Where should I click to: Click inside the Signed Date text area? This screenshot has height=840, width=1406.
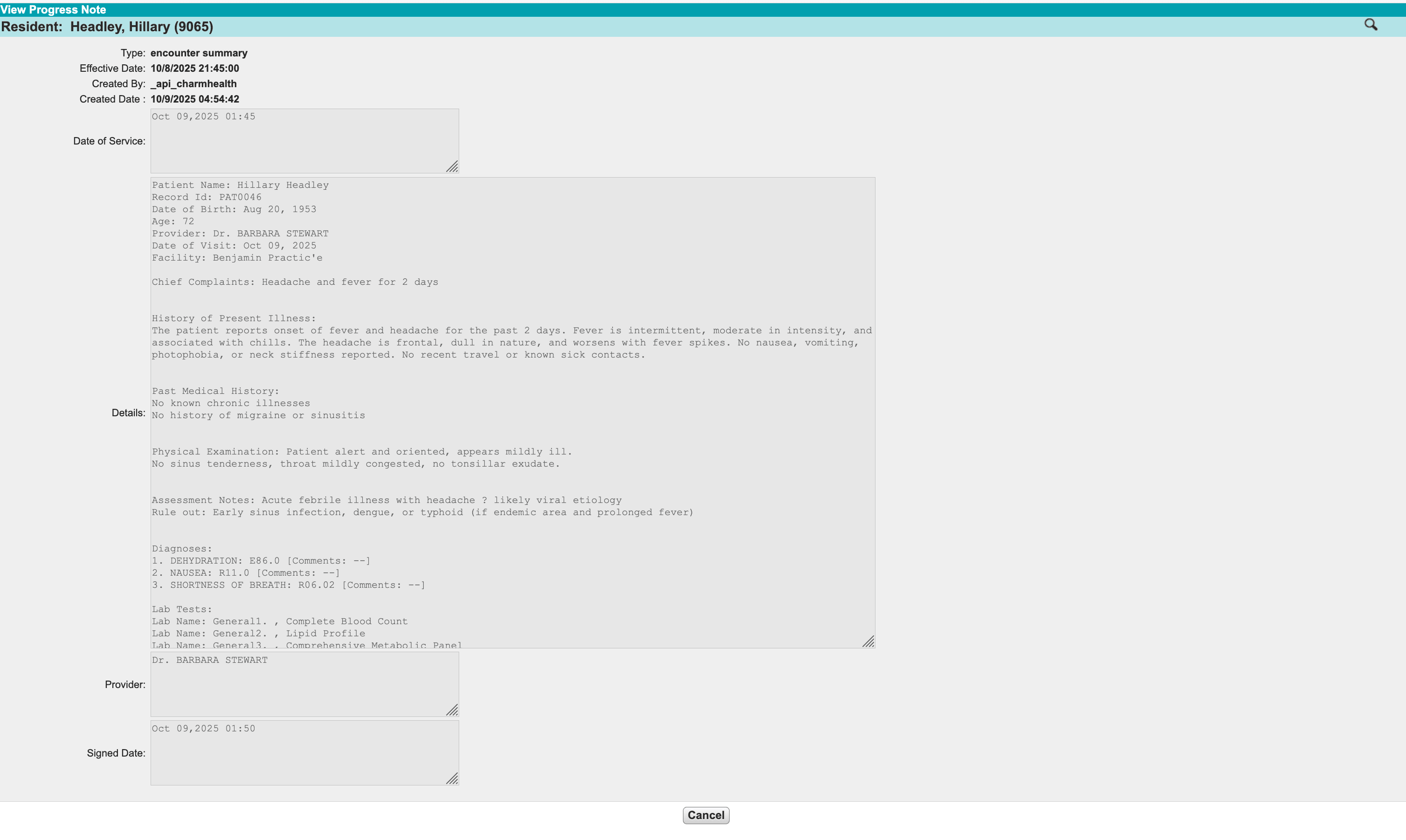pos(304,753)
